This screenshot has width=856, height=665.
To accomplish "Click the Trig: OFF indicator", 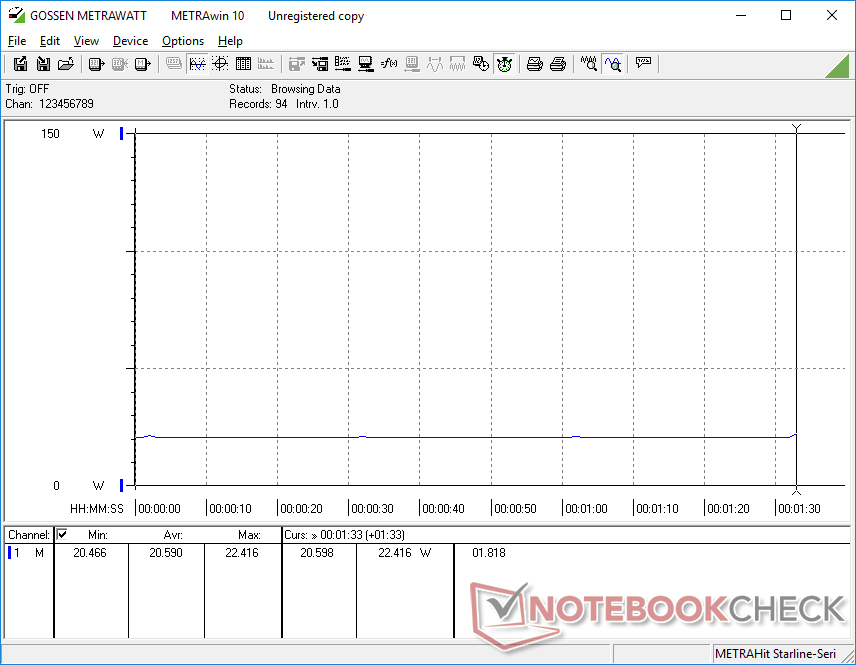I will click(27, 89).
